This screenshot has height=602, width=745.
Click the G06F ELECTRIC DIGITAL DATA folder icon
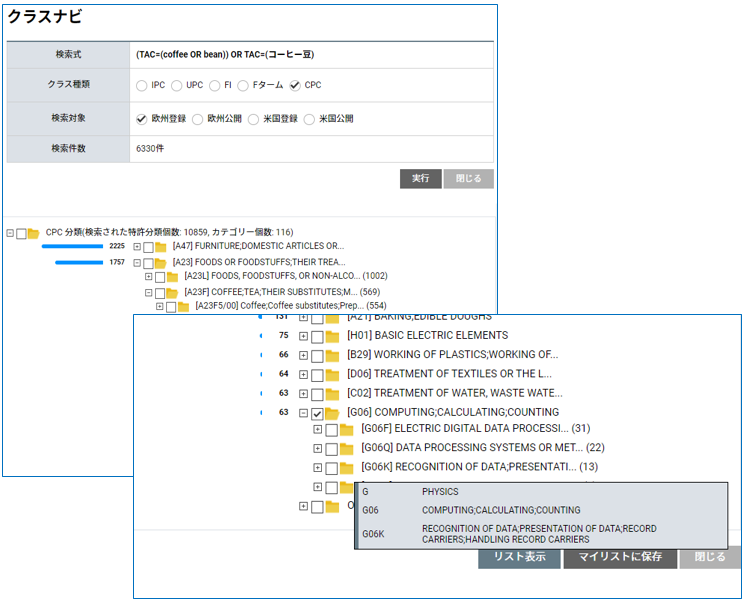[346, 429]
